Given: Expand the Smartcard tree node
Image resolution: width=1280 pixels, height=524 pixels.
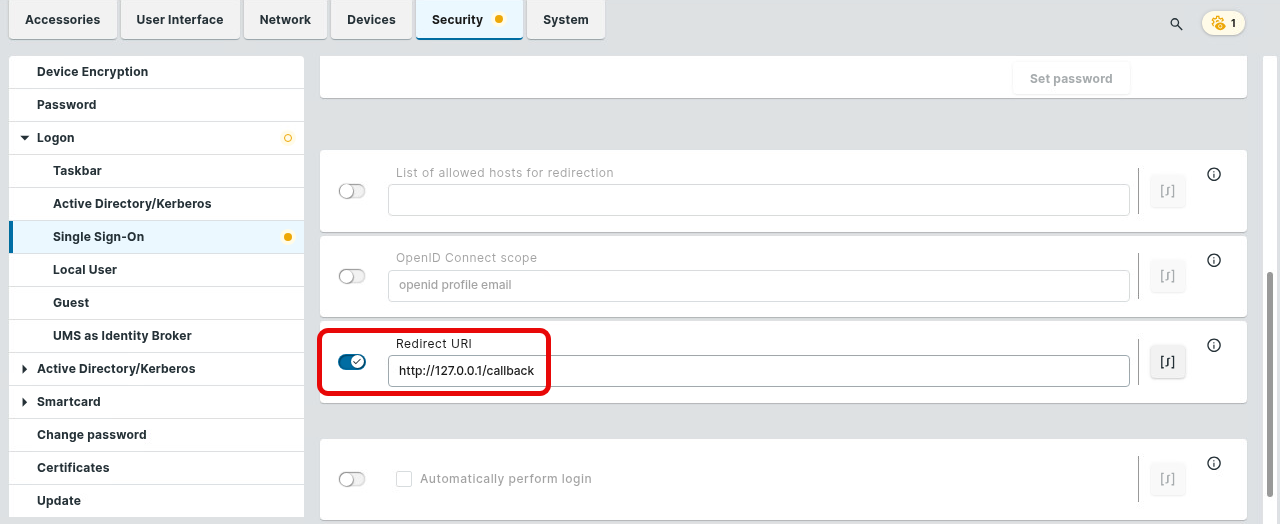Looking at the screenshot, I should [25, 402].
